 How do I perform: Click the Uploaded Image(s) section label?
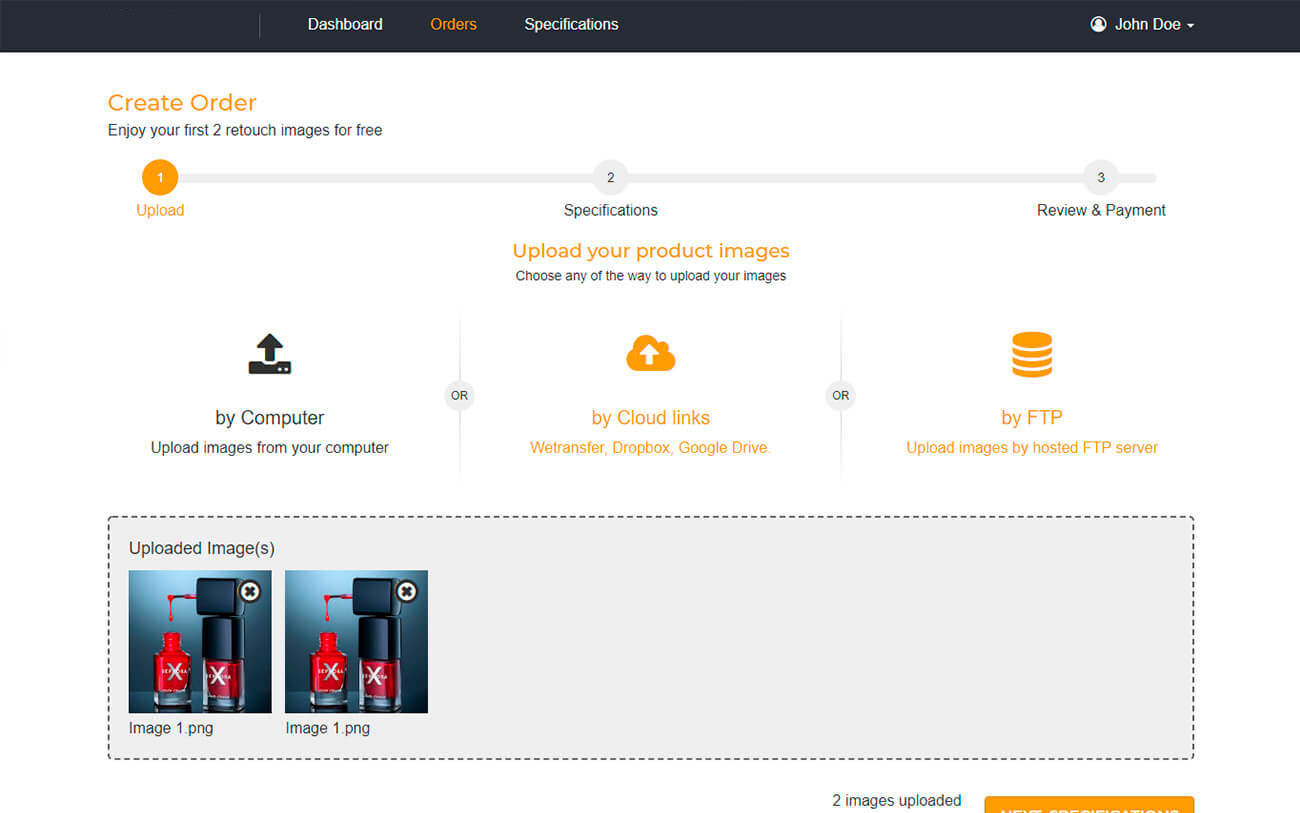point(202,548)
